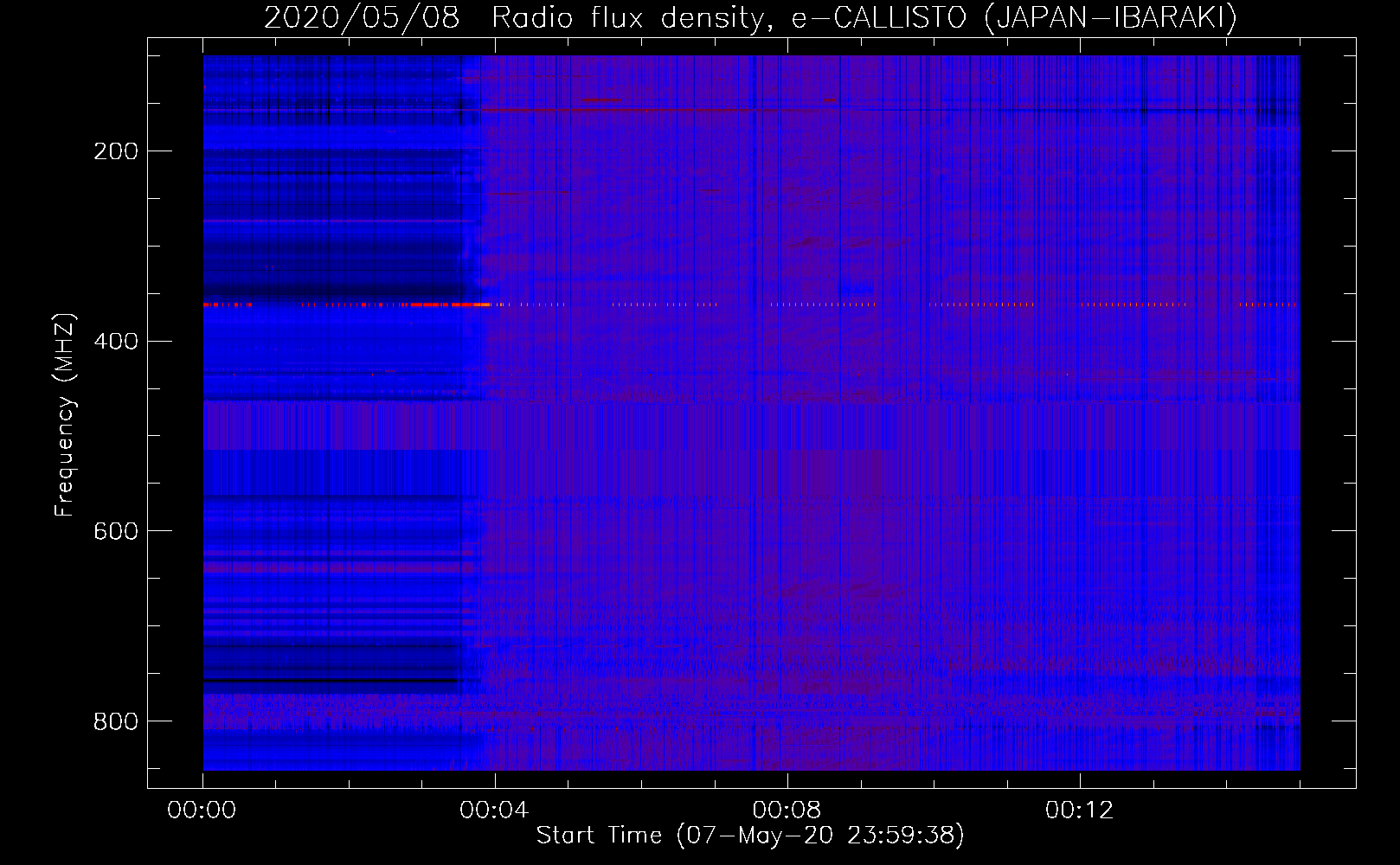
Task: Click the plot title reading e-CALLISTO (JAPAN-IBARAKI)
Action: click(1014, 17)
